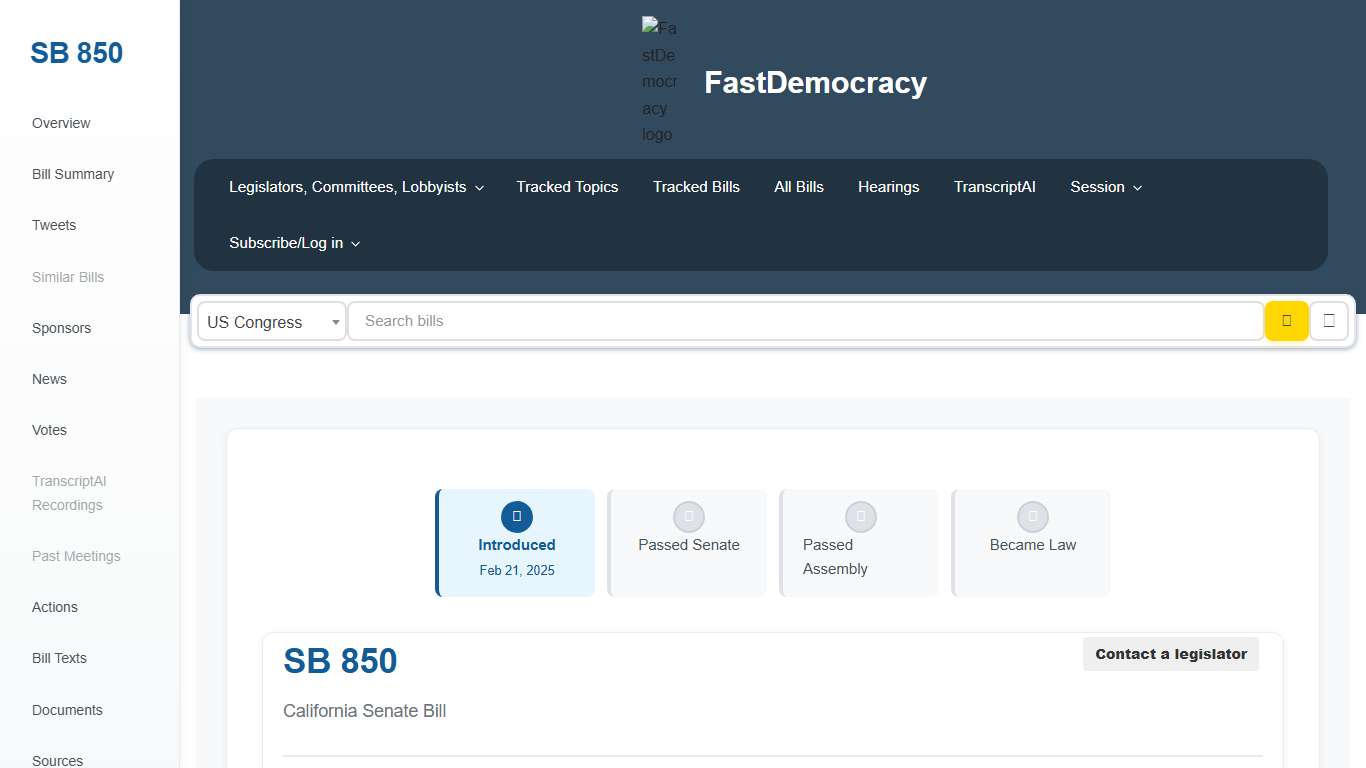Click the Passed Assembly status circle icon

pyautogui.click(x=860, y=517)
